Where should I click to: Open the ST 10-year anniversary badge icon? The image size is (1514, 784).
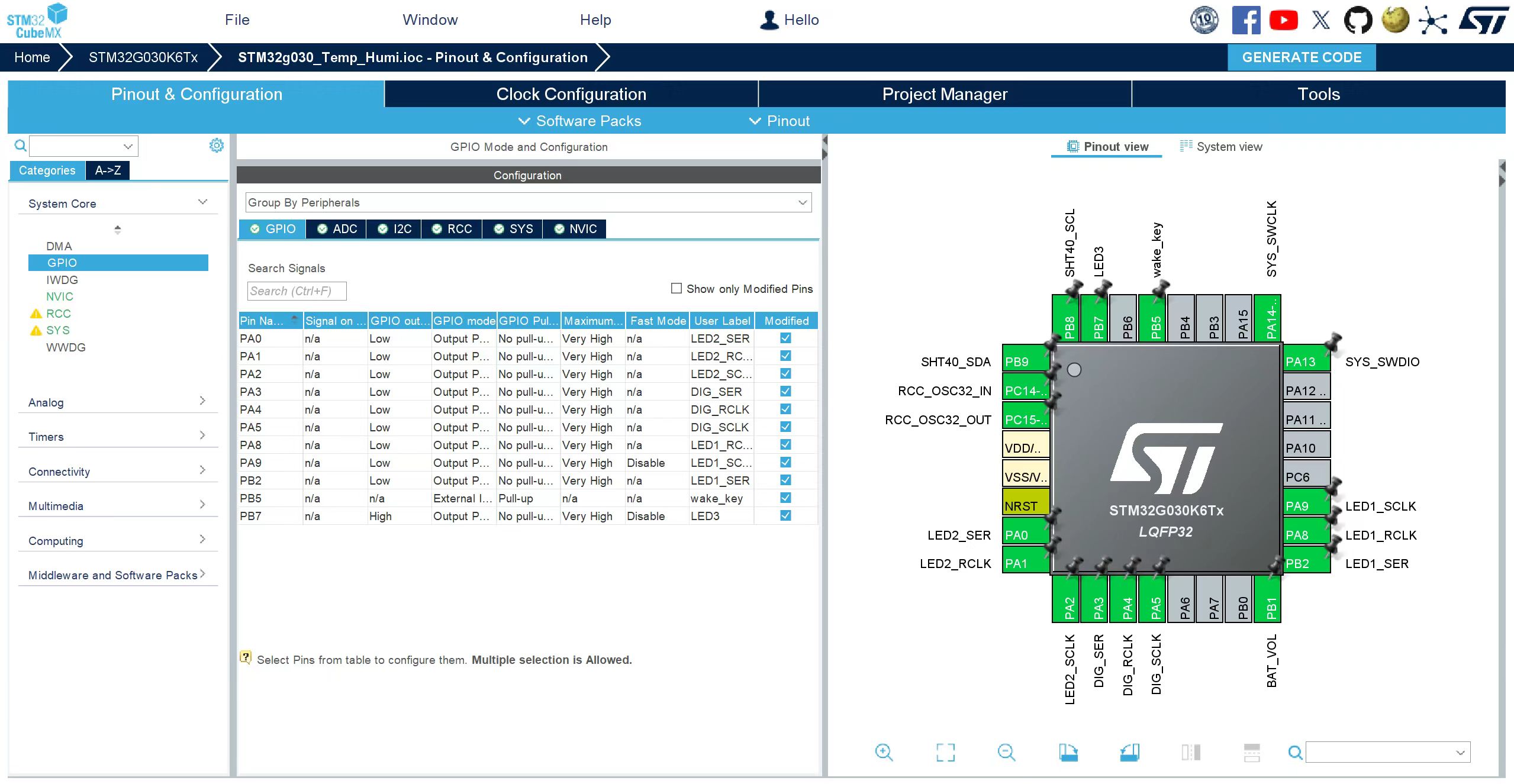(1204, 20)
